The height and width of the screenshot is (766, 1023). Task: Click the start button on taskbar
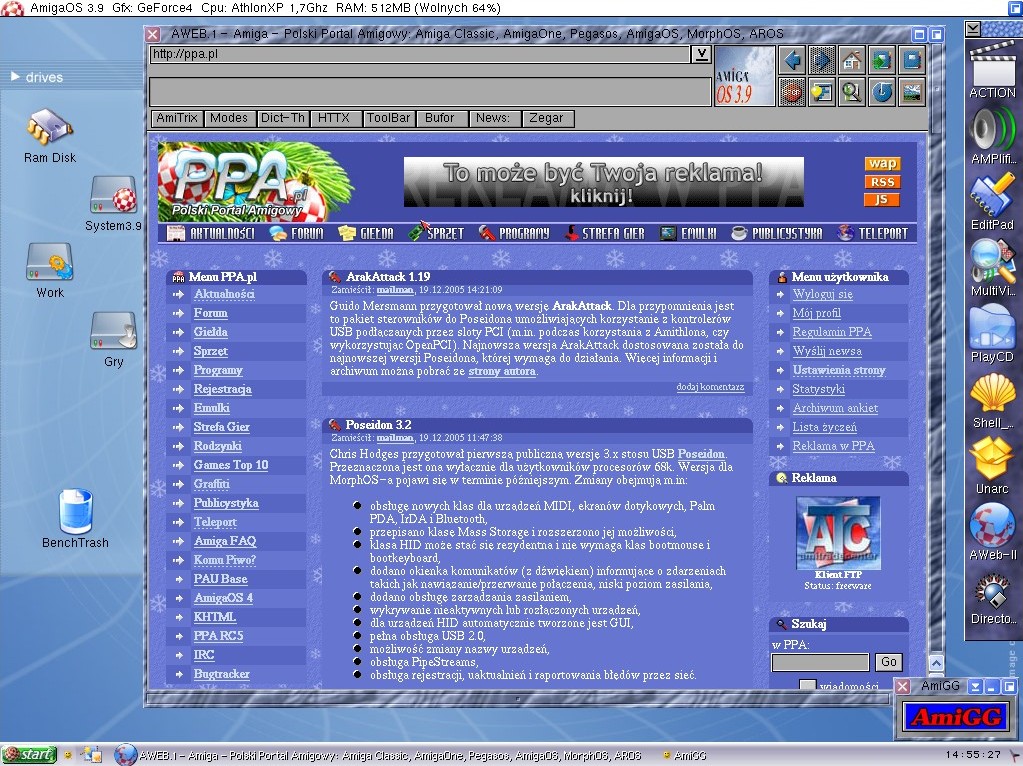coord(29,754)
